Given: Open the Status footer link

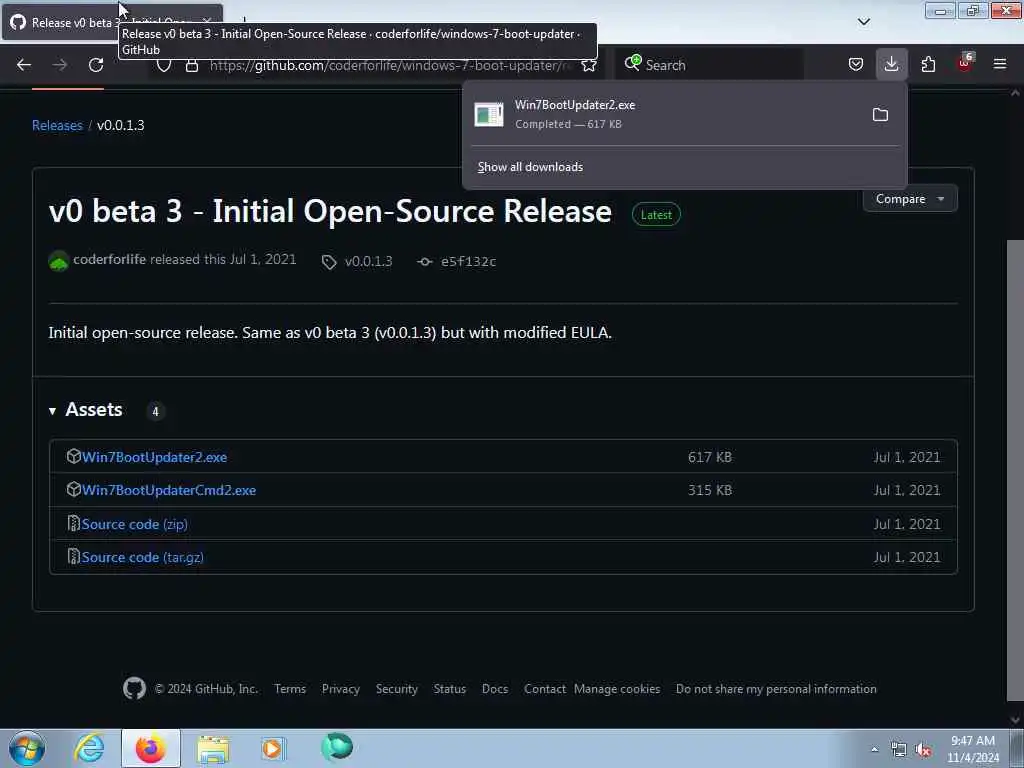Looking at the screenshot, I should click(x=450, y=689).
